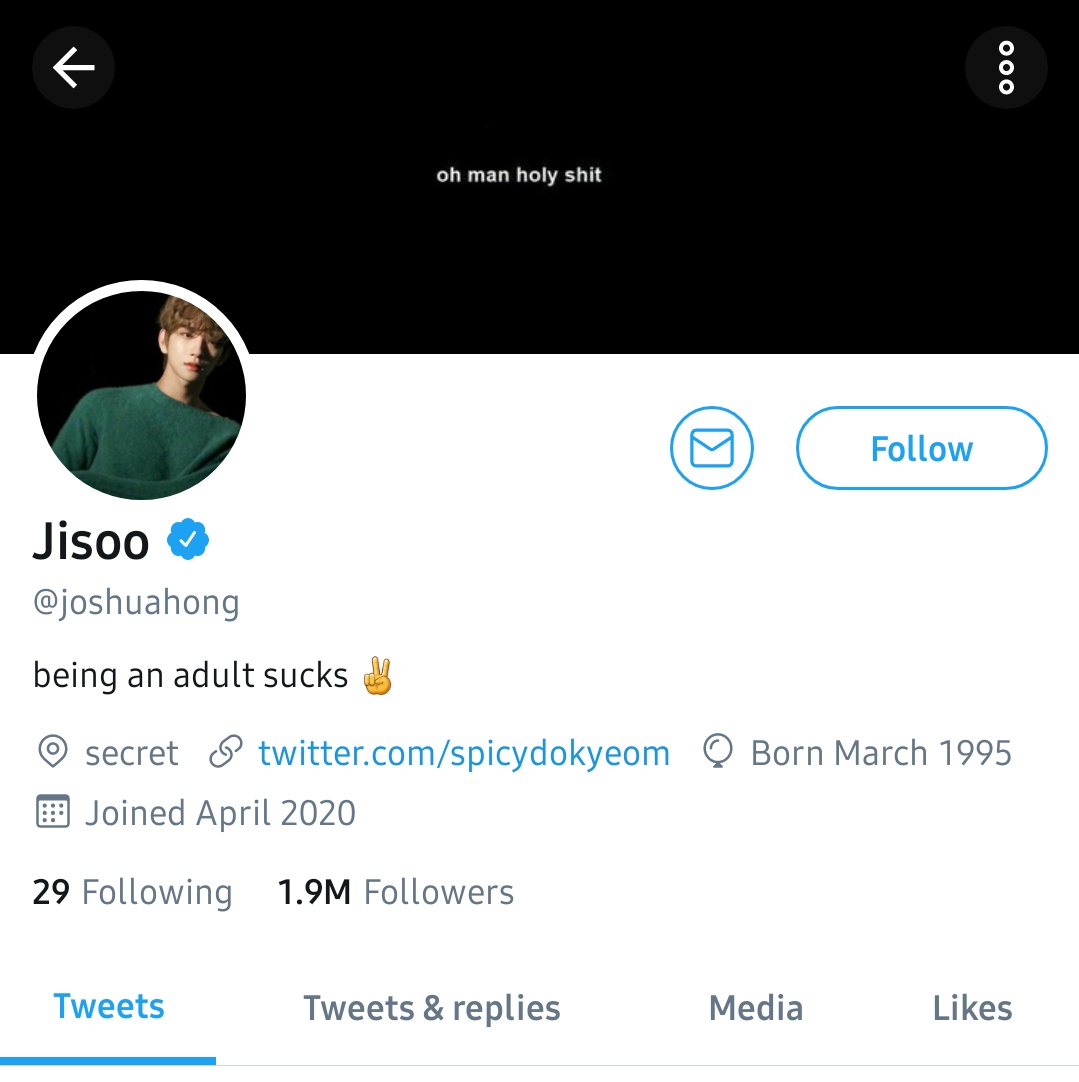The height and width of the screenshot is (1082, 1079).
Task: Switch to the Media tab
Action: pos(756,1008)
